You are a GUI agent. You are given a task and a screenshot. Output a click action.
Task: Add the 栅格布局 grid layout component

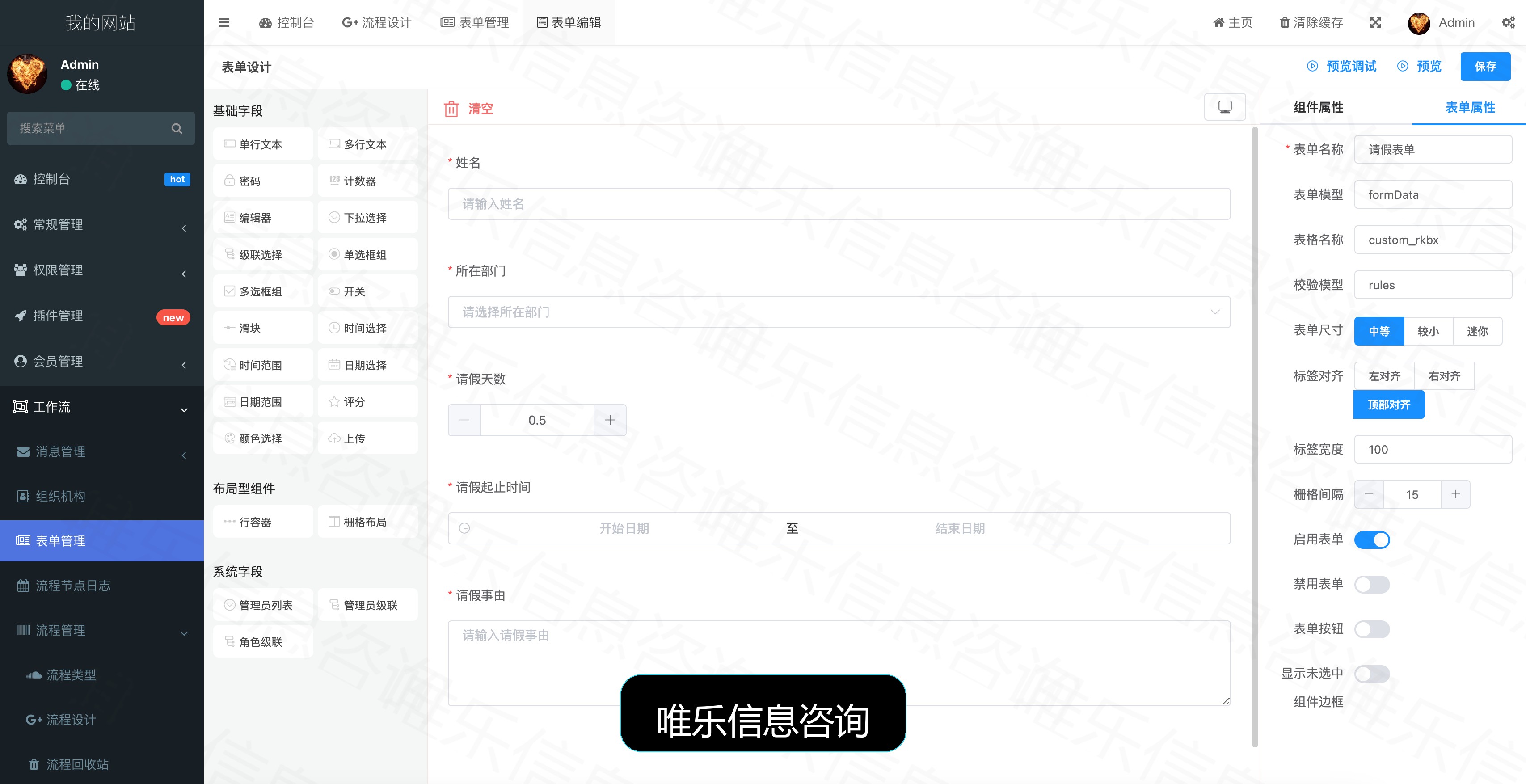click(x=367, y=522)
